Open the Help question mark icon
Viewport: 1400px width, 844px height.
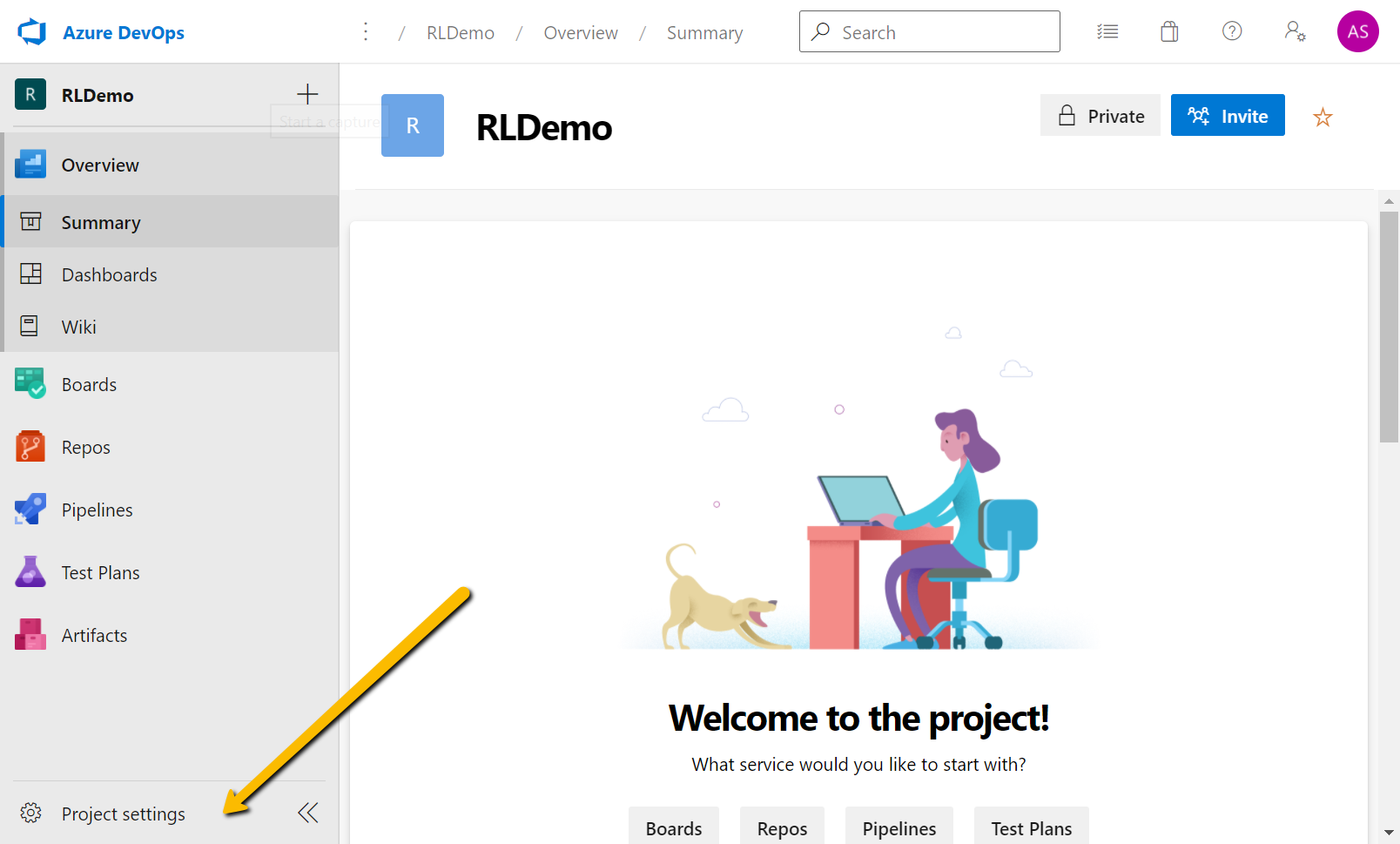pyautogui.click(x=1232, y=31)
